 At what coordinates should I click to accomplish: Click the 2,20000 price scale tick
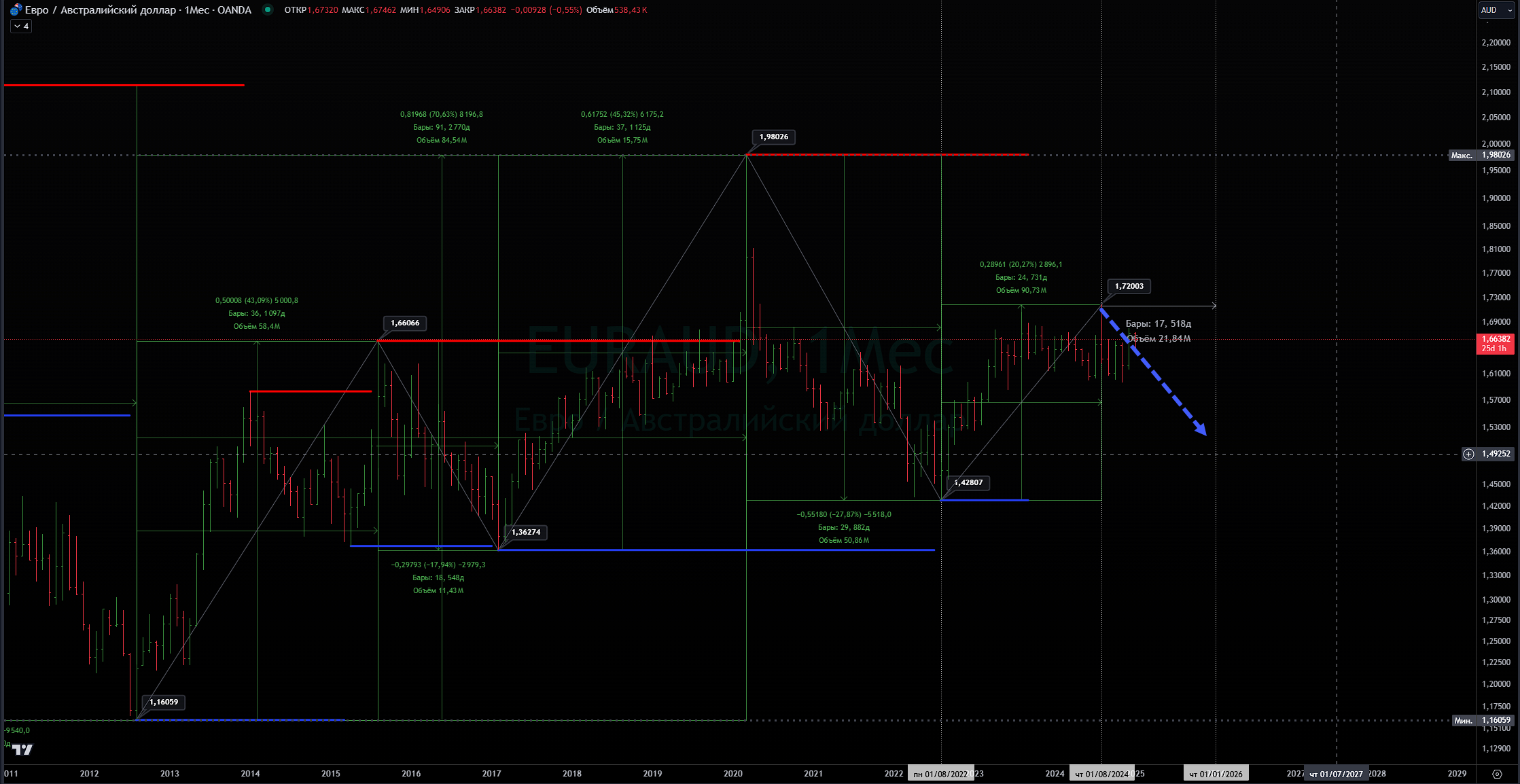point(1496,42)
